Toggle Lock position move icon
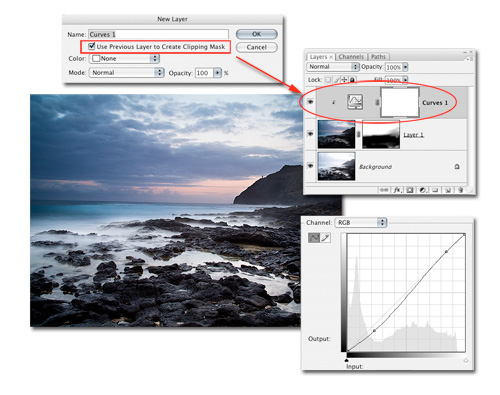 [344, 80]
